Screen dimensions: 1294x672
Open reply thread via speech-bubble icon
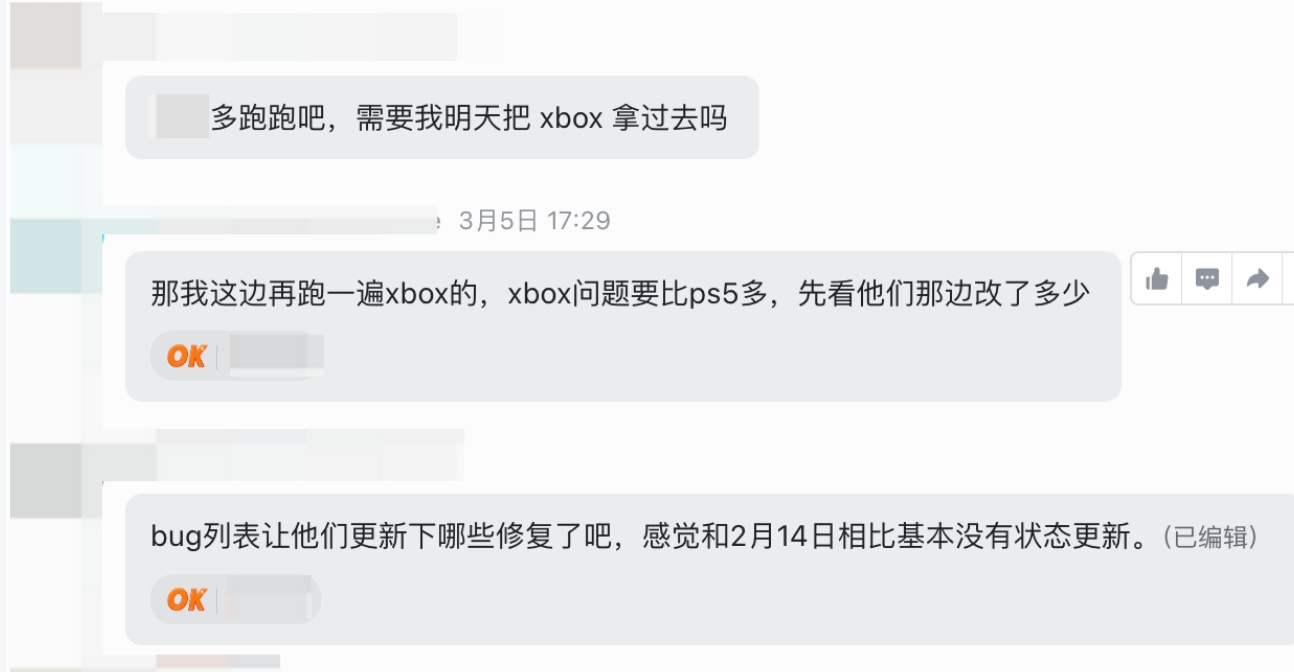pyautogui.click(x=1207, y=279)
